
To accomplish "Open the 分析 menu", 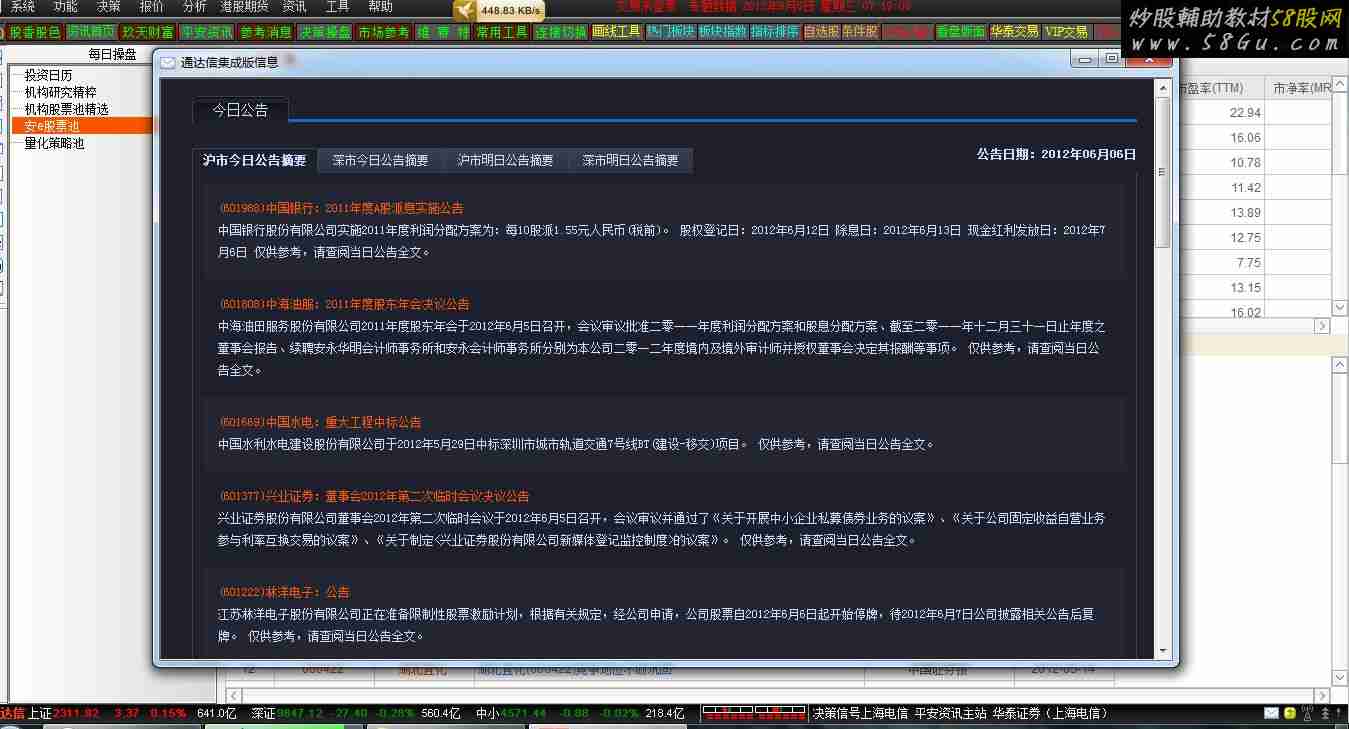I will 195,7.
